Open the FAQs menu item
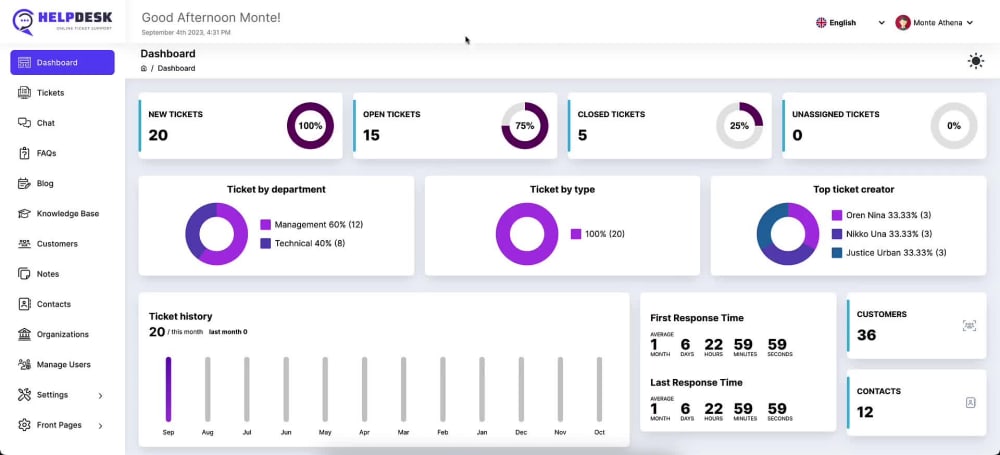Image resolution: width=1000 pixels, height=455 pixels. 62,153
